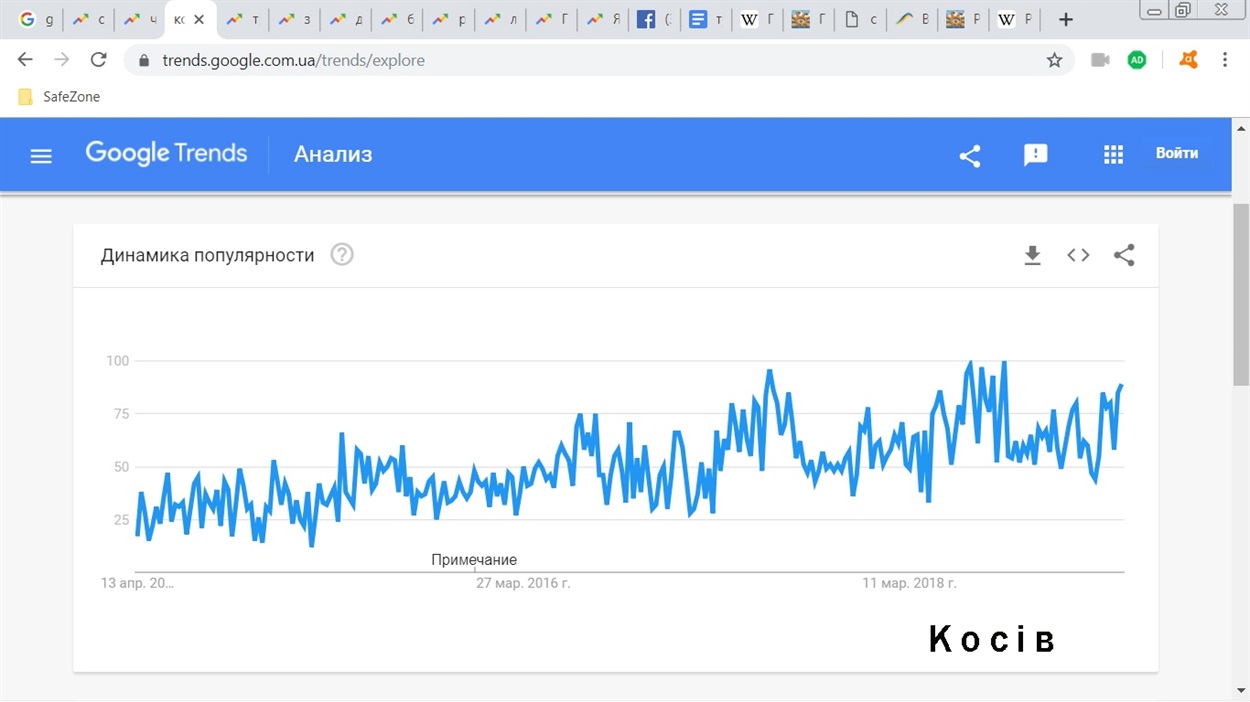
Task: Download the interest over time chart as CSV
Action: [1033, 256]
